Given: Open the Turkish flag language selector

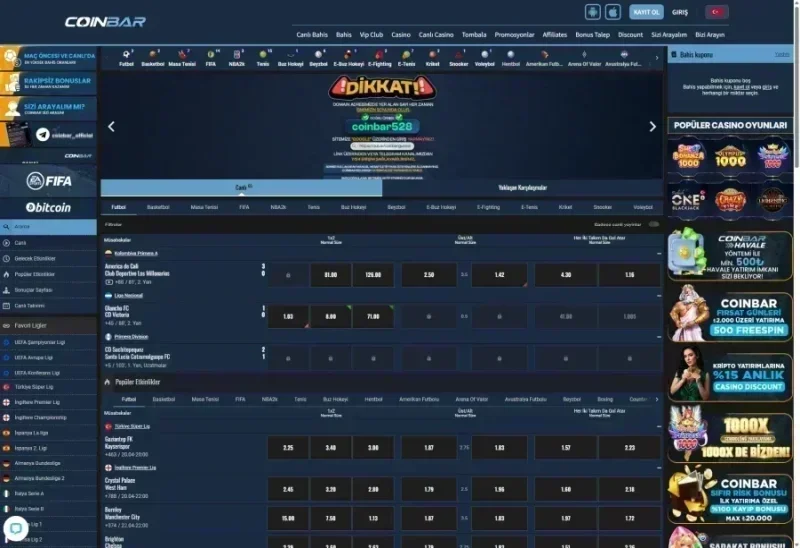Looking at the screenshot, I should [716, 12].
